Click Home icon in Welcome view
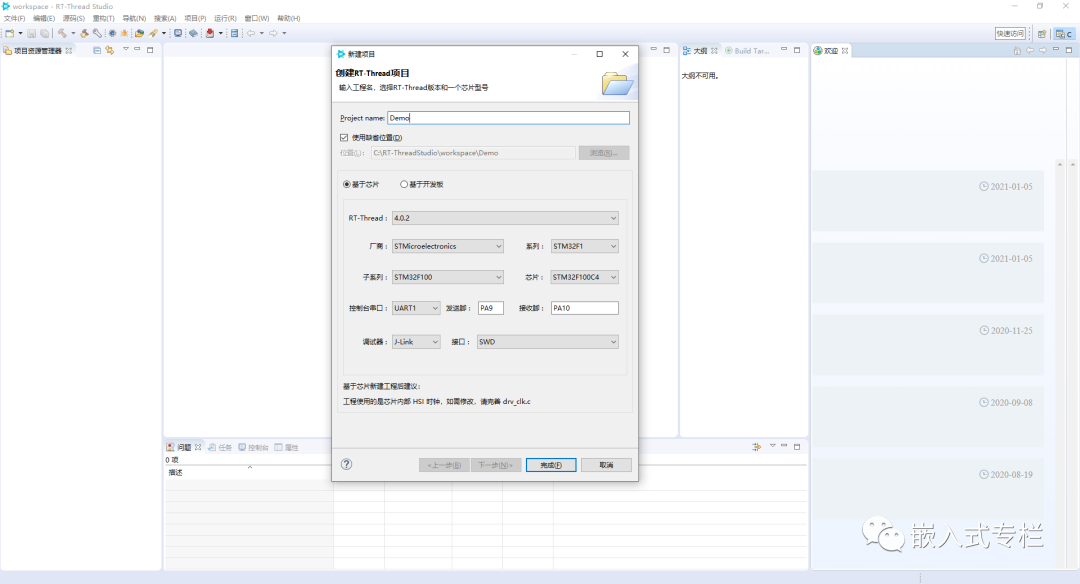The width and height of the screenshot is (1080, 584). 1017,50
